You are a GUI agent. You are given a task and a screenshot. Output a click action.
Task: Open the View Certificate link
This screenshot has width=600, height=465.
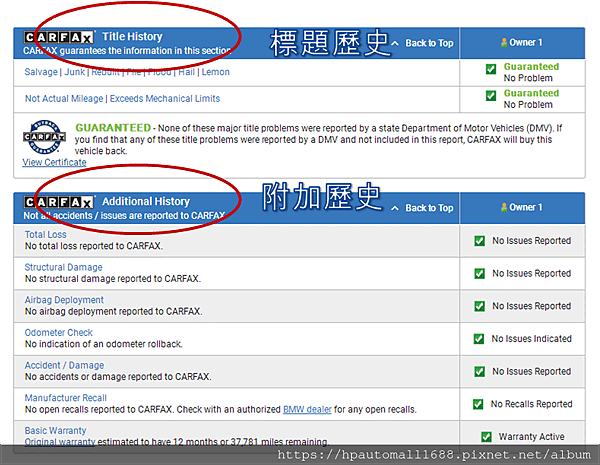click(54, 162)
